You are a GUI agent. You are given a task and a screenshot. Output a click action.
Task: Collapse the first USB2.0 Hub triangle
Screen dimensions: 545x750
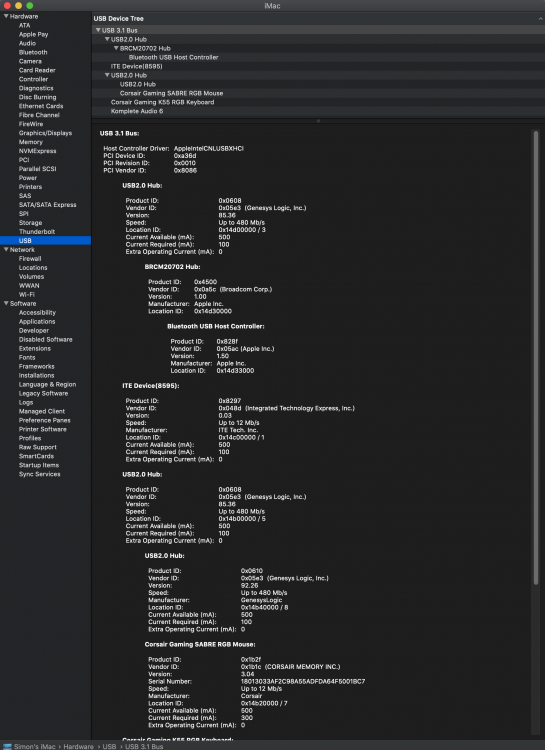tap(107, 39)
